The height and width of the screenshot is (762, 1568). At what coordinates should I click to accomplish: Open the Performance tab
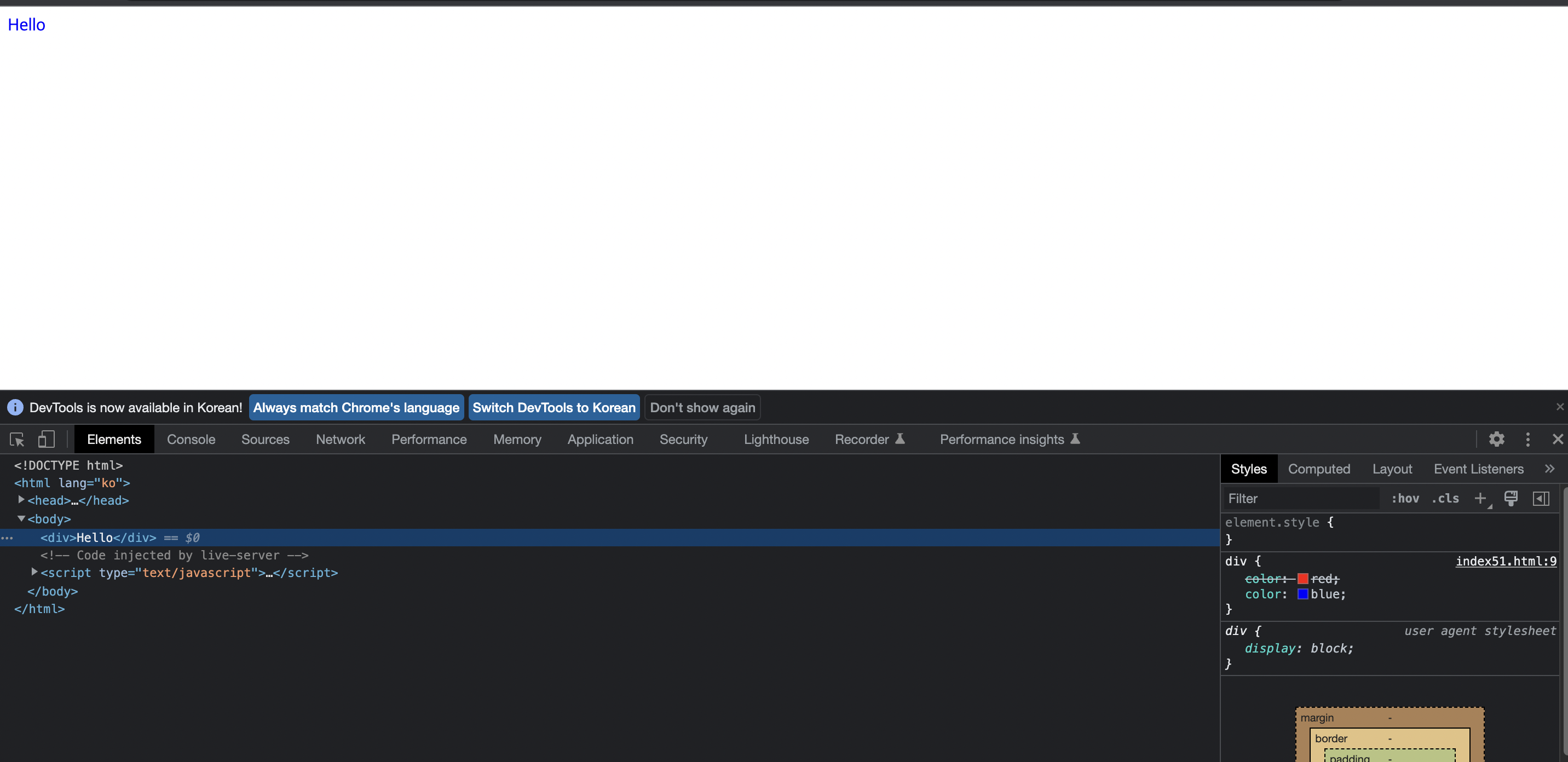429,439
